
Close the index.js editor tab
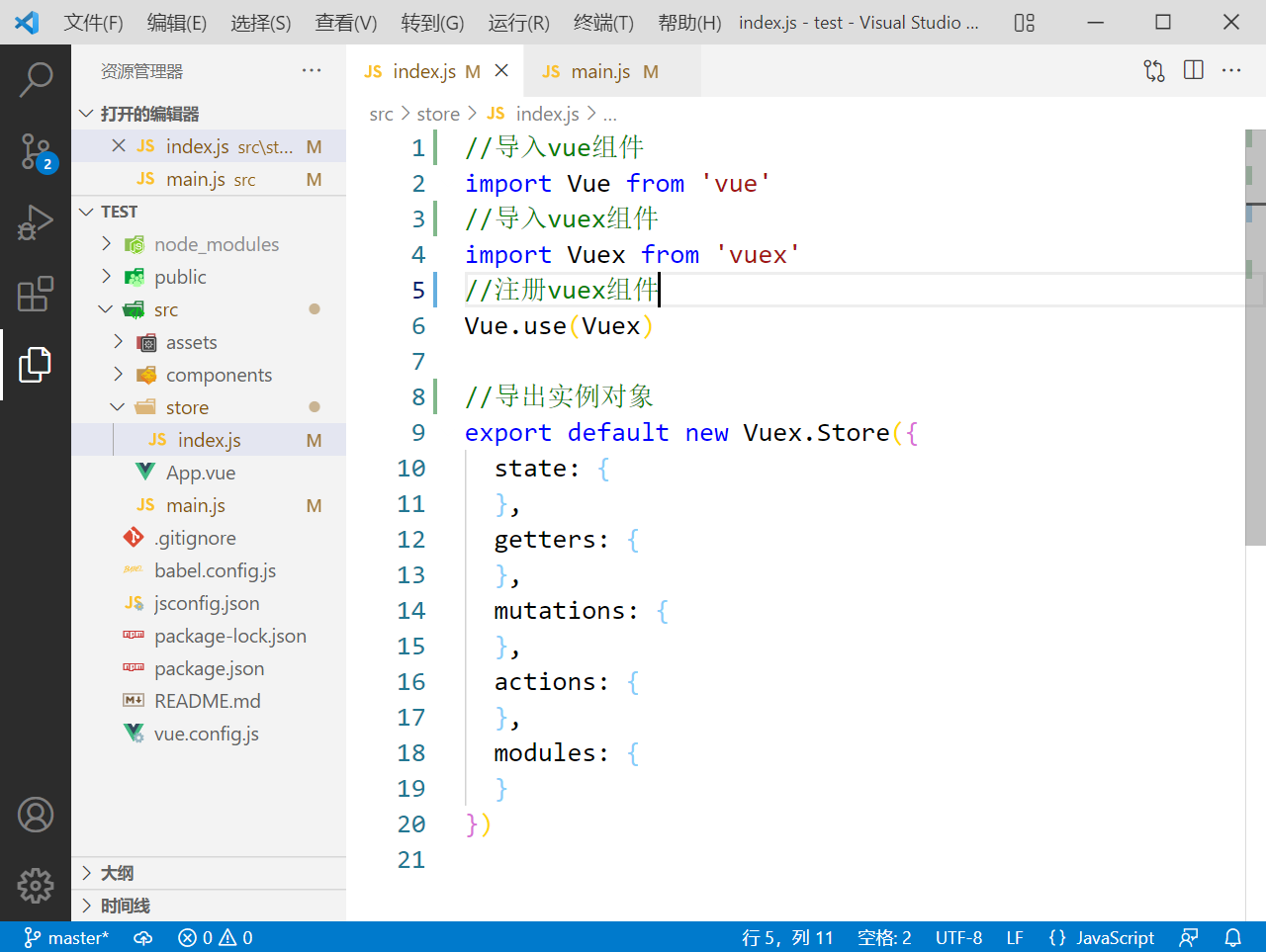pos(501,71)
